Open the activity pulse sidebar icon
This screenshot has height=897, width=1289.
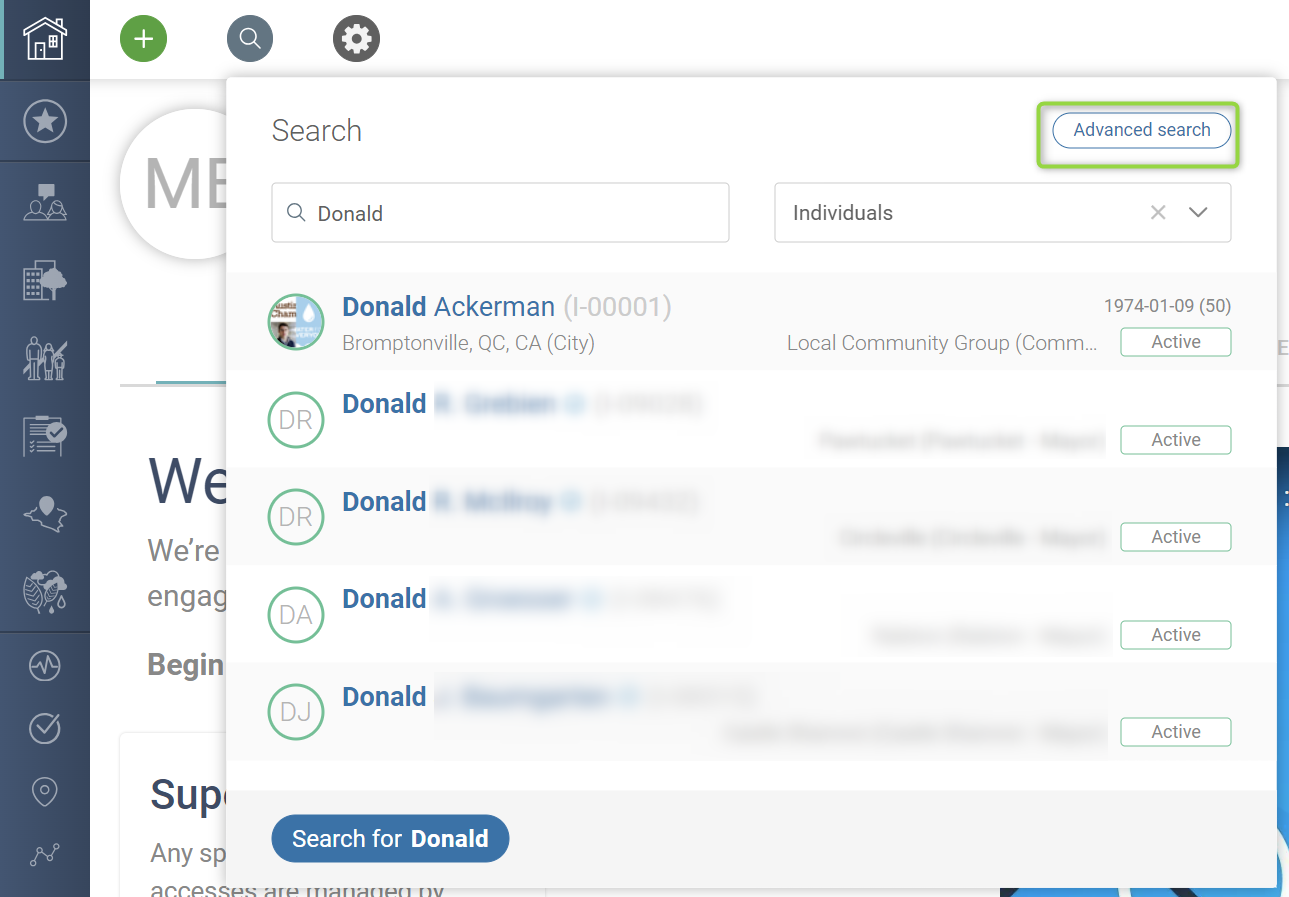(x=45, y=666)
